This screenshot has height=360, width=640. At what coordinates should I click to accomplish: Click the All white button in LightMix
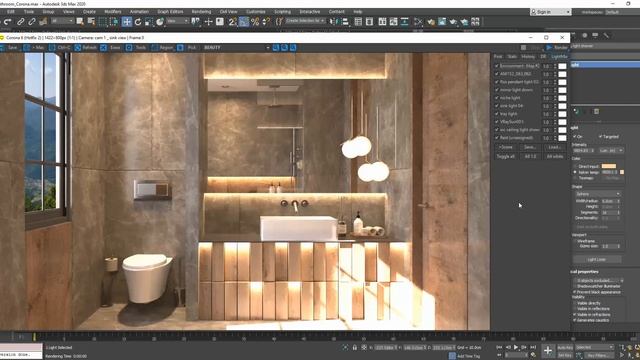click(555, 156)
